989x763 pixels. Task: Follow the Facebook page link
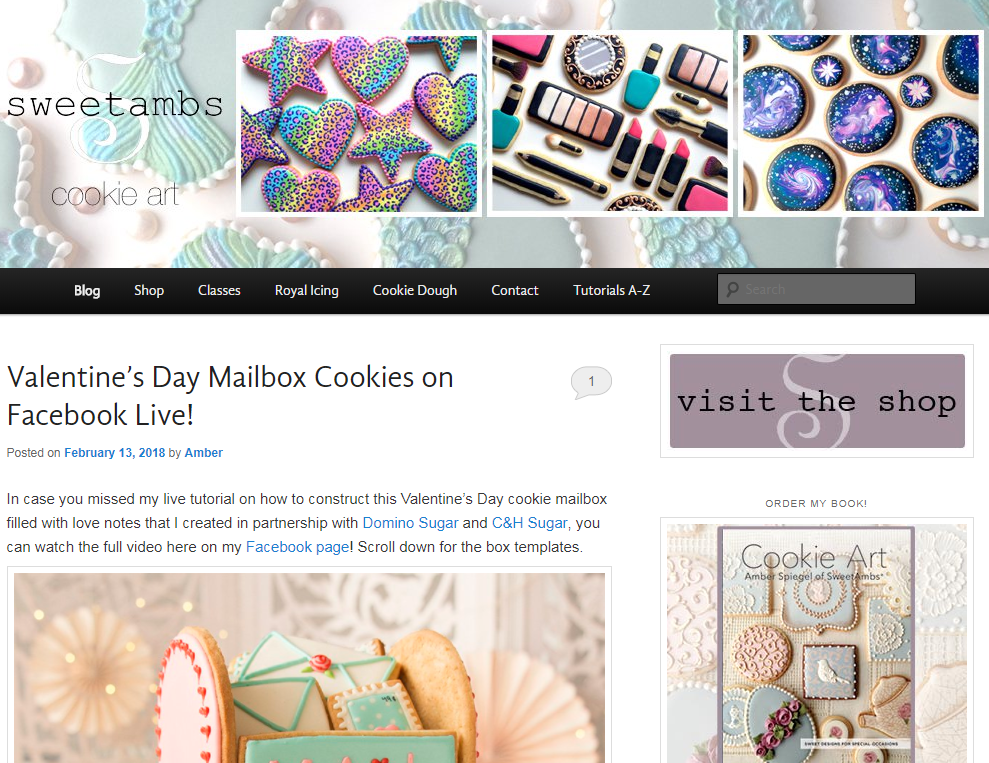point(298,547)
